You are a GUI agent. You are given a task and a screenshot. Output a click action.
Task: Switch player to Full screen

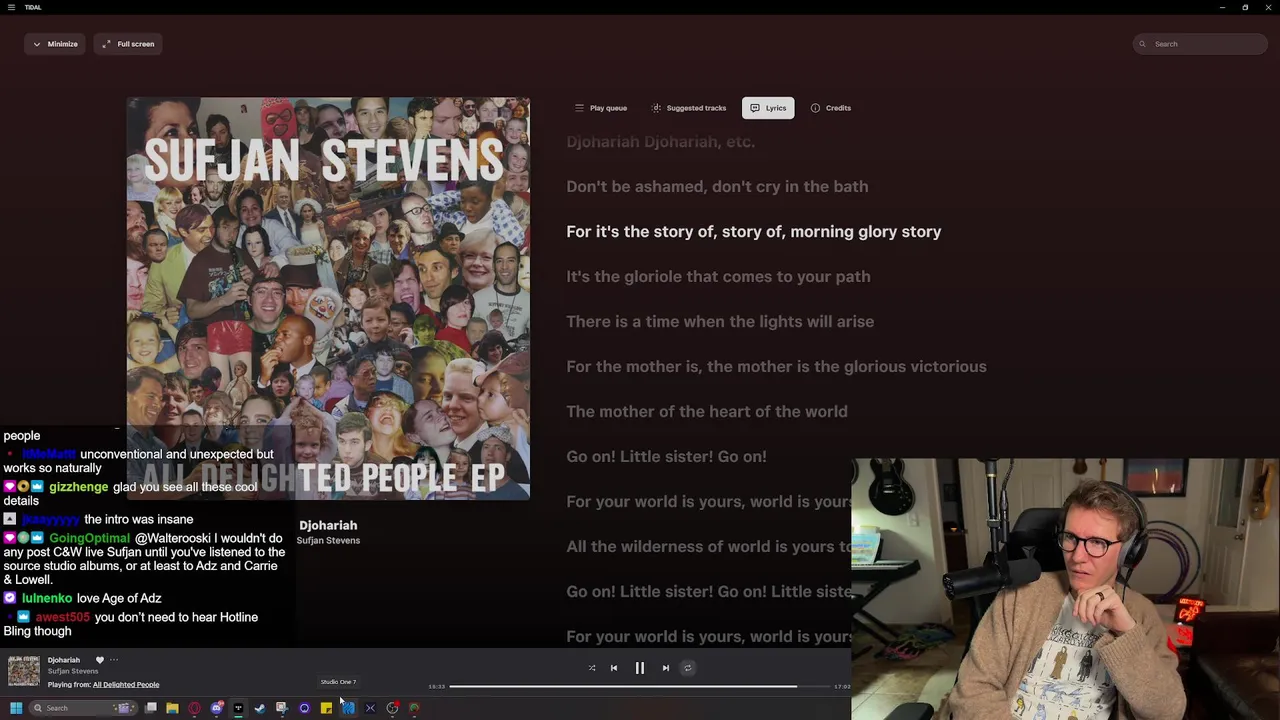[x=128, y=44]
